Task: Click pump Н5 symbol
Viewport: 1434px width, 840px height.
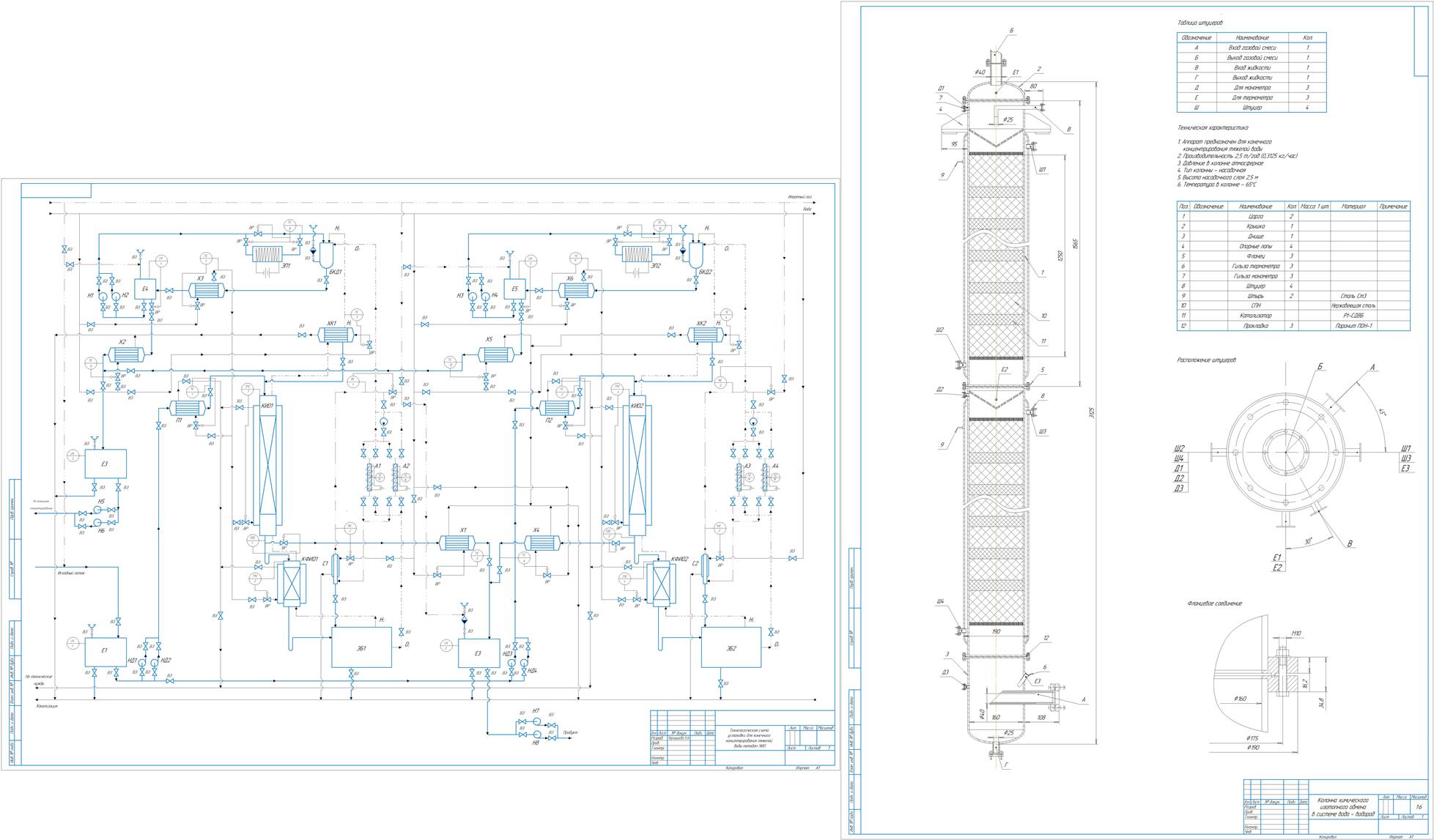Action: coord(97,509)
